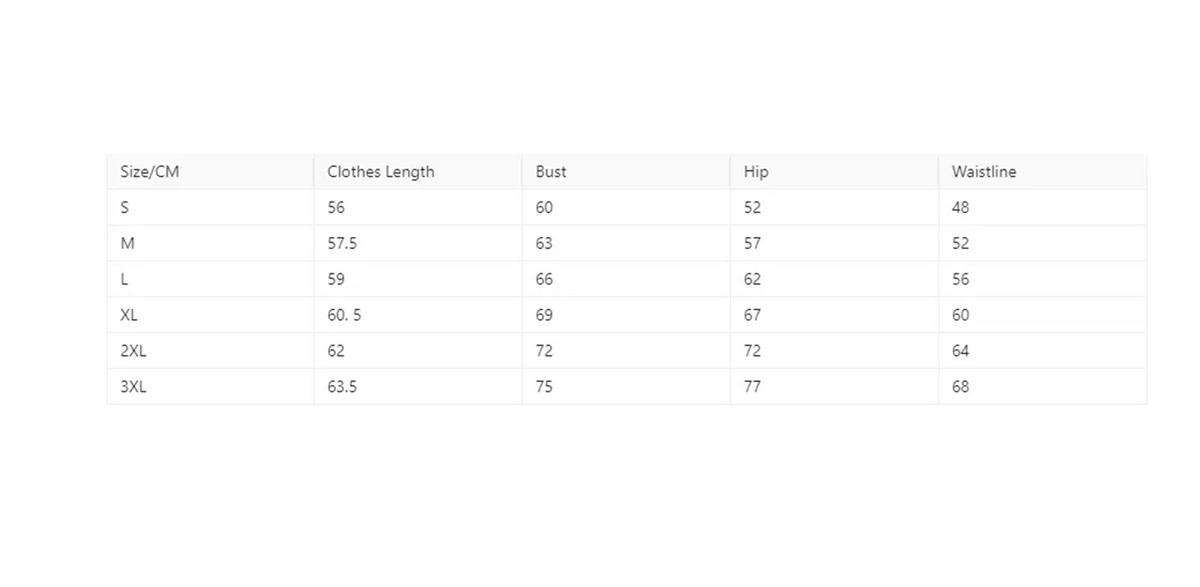Click the 57.5 clothes length cell
1200x587 pixels.
click(342, 244)
